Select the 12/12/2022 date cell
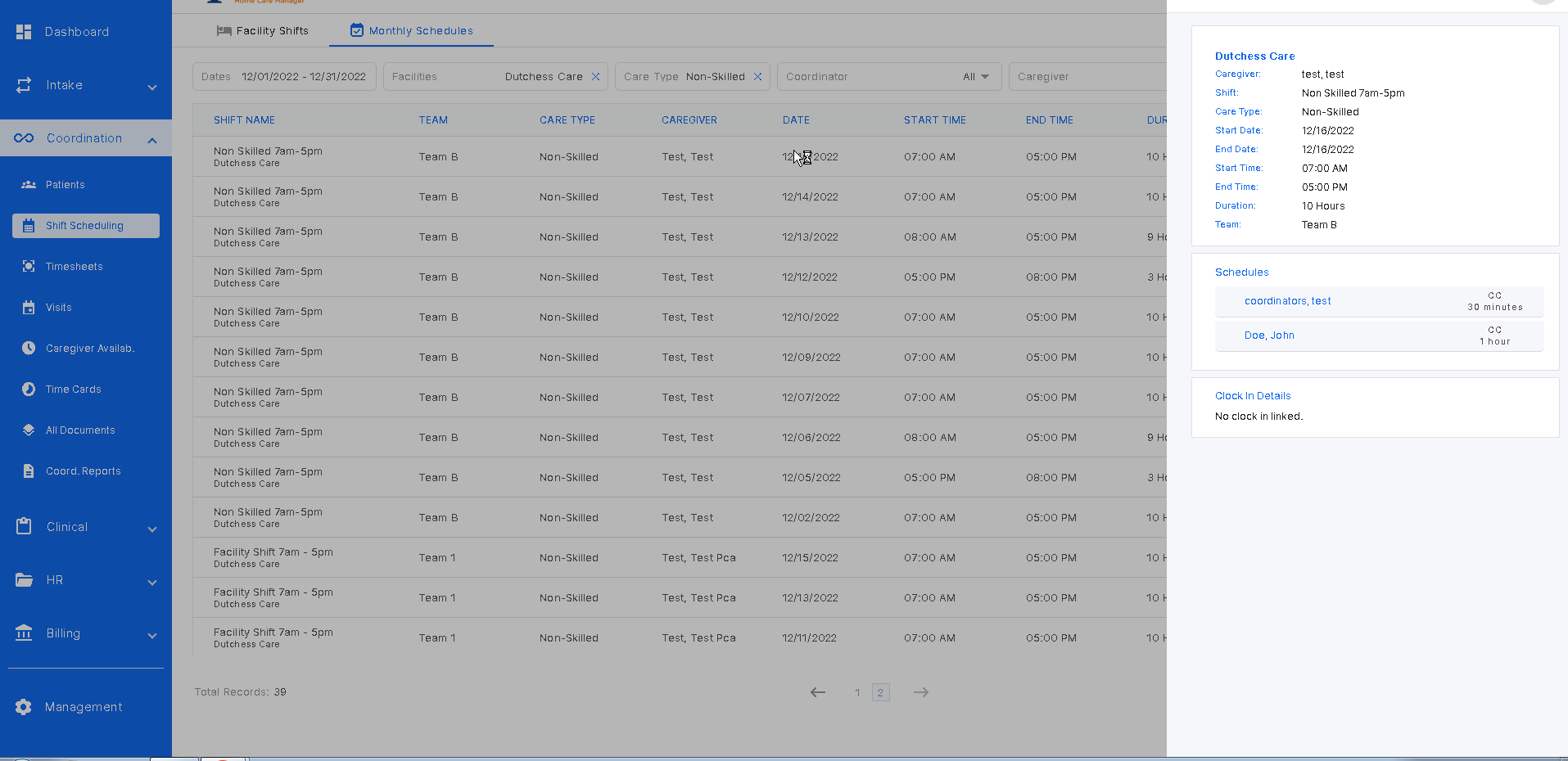Viewport: 1568px width, 761px height. pos(810,277)
